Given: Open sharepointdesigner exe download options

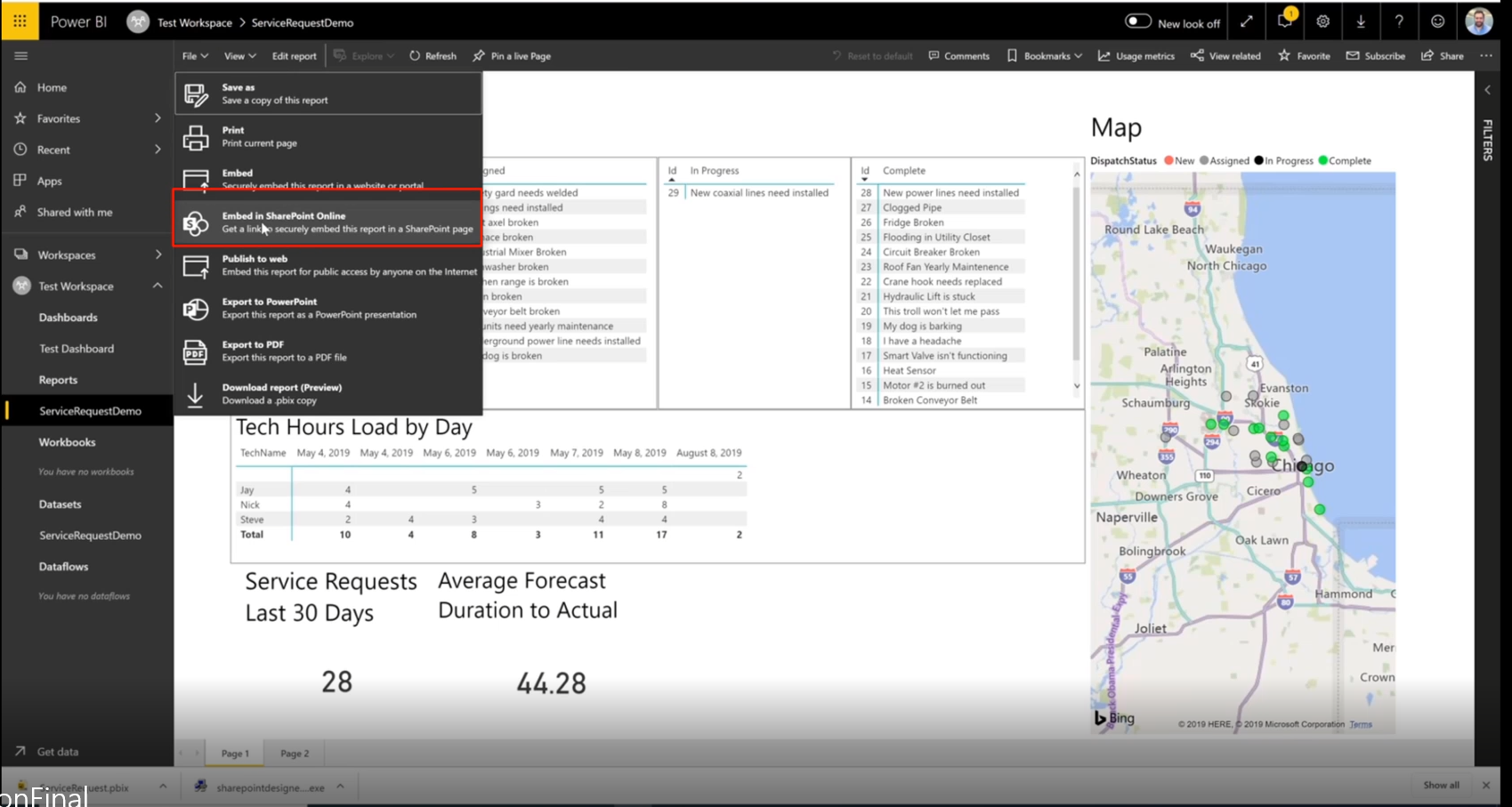Looking at the screenshot, I should click(x=341, y=787).
